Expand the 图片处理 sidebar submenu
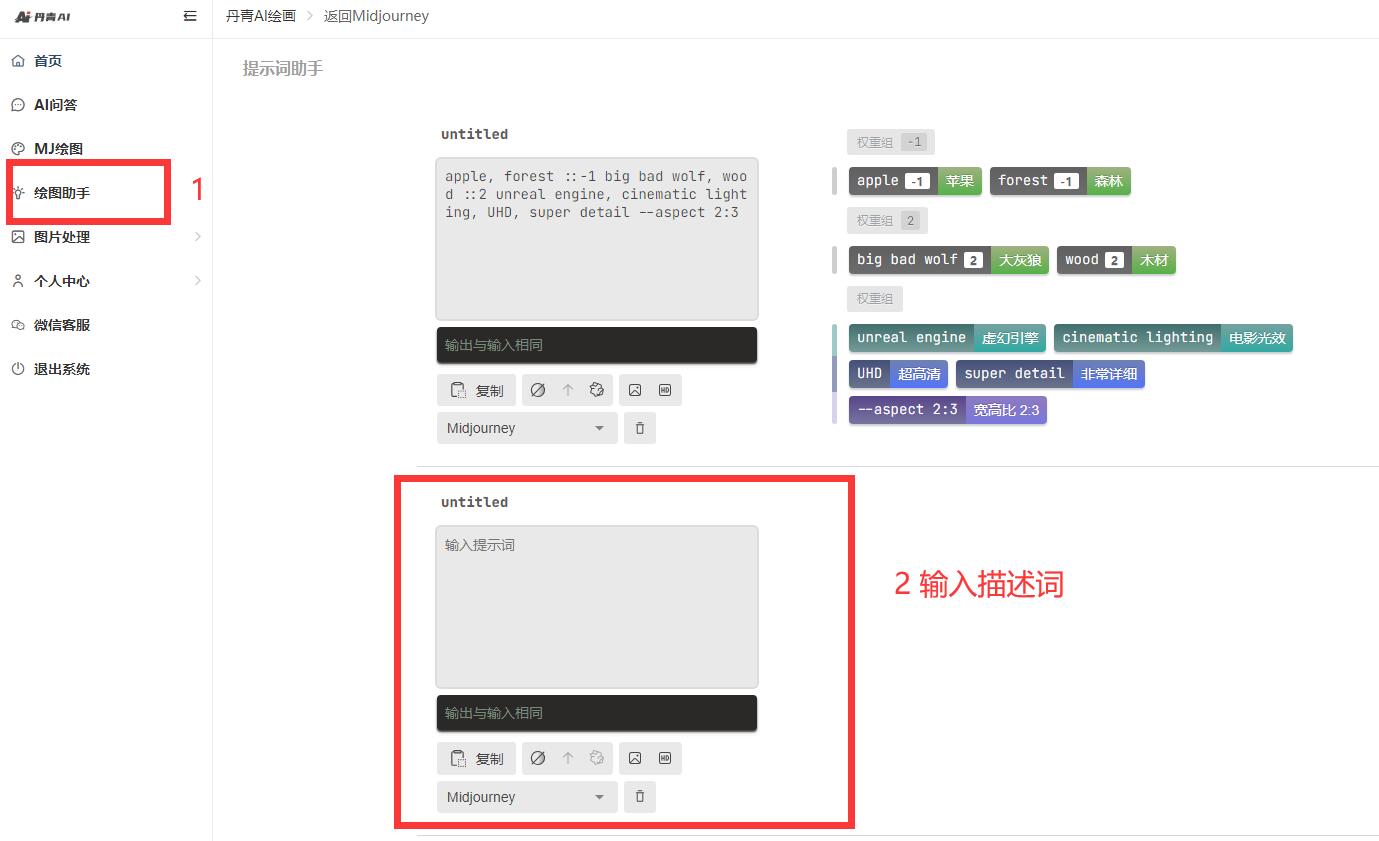The width and height of the screenshot is (1379, 841). tap(105, 237)
